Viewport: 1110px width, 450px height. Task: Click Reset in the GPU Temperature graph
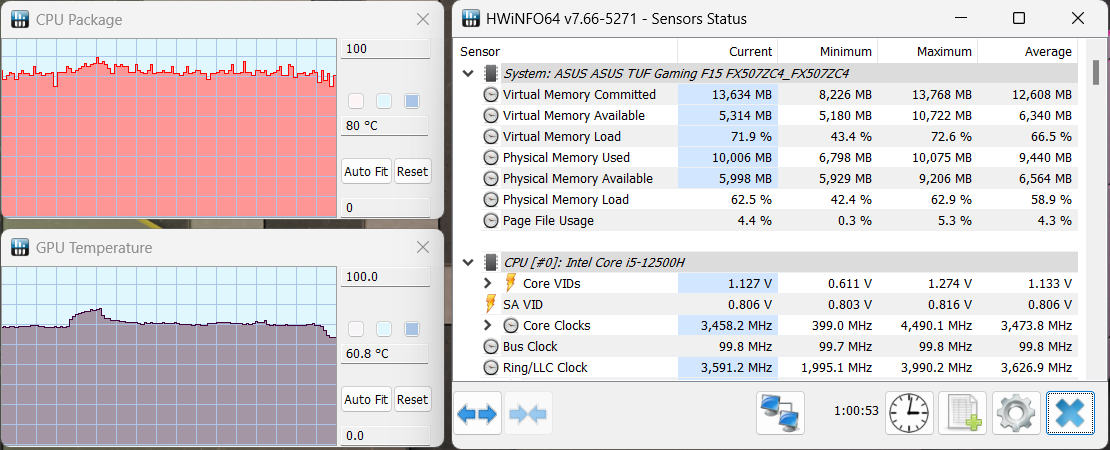pos(412,399)
